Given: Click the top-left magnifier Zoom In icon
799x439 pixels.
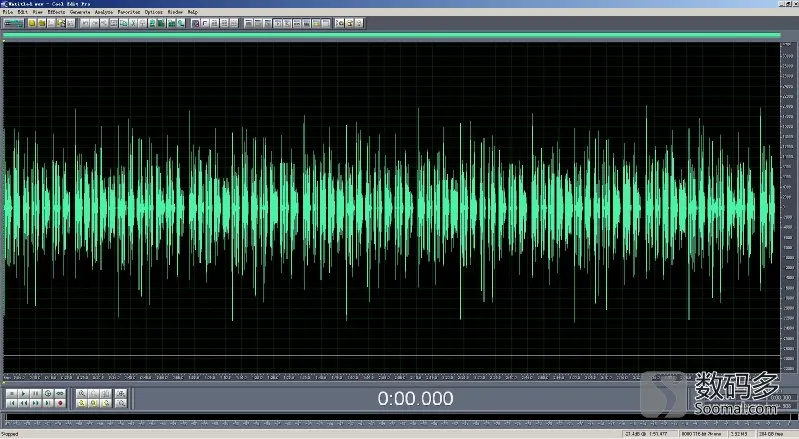Looking at the screenshot, I should [82, 394].
